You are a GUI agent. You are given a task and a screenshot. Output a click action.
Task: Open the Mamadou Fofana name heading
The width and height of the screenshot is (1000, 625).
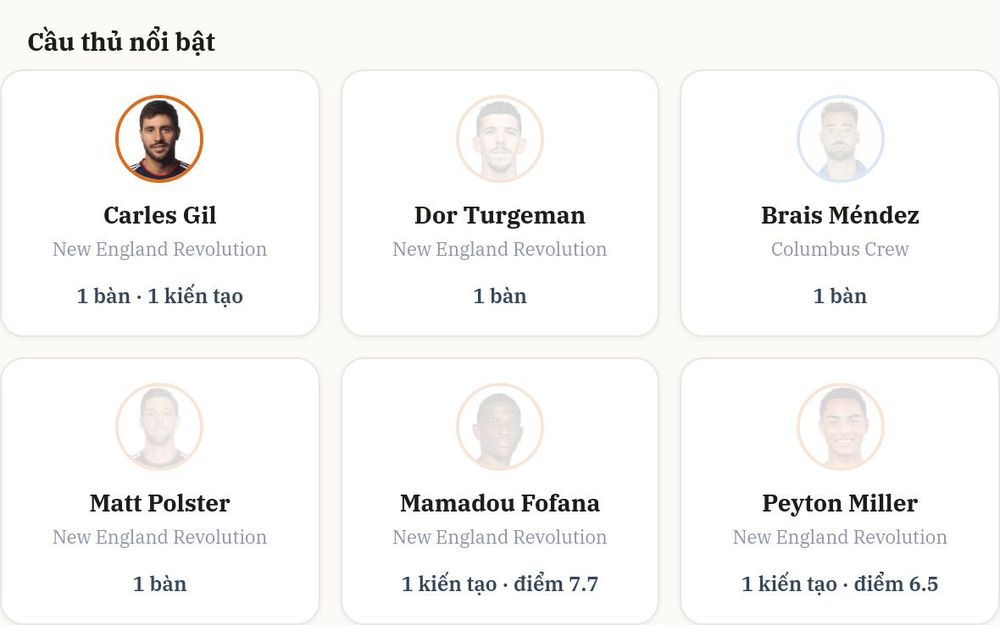coord(499,503)
